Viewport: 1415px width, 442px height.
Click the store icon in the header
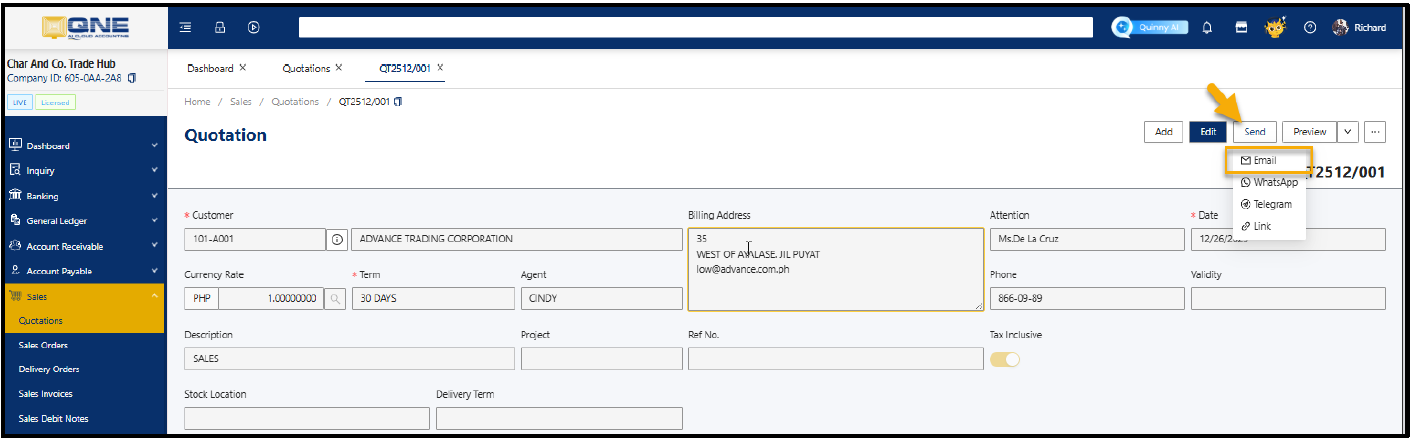tap(1240, 27)
